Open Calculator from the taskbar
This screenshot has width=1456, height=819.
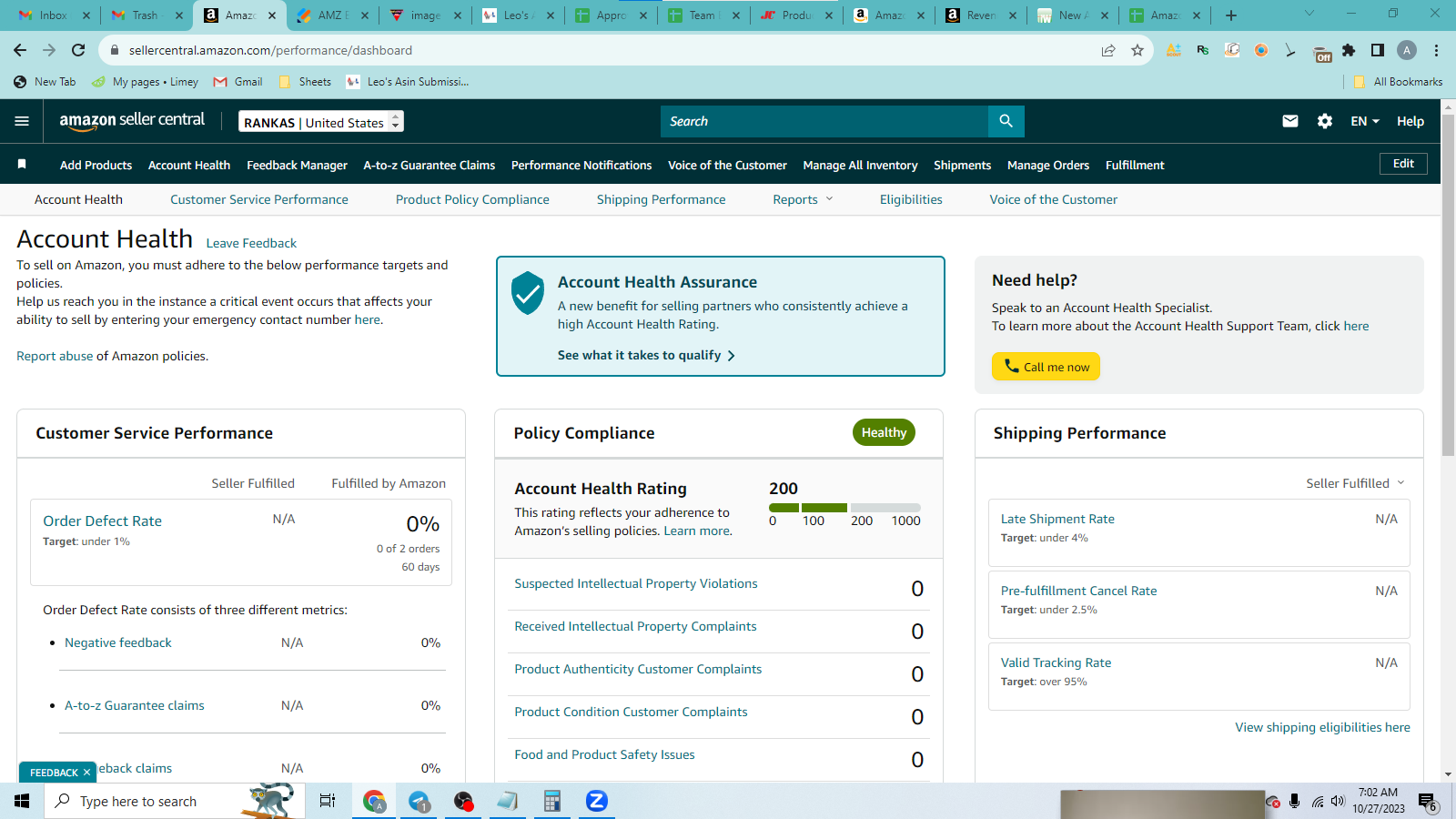pyautogui.click(x=551, y=801)
